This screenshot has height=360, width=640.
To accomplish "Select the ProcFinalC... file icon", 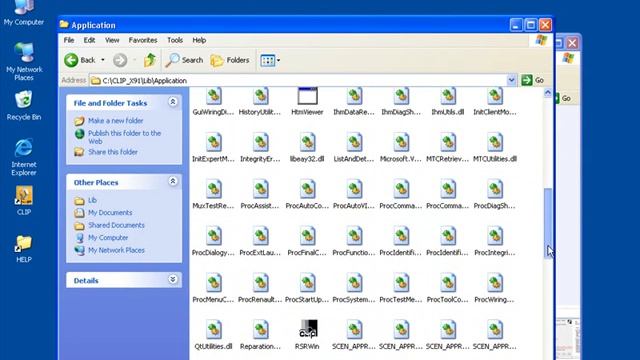I will point(307,236).
